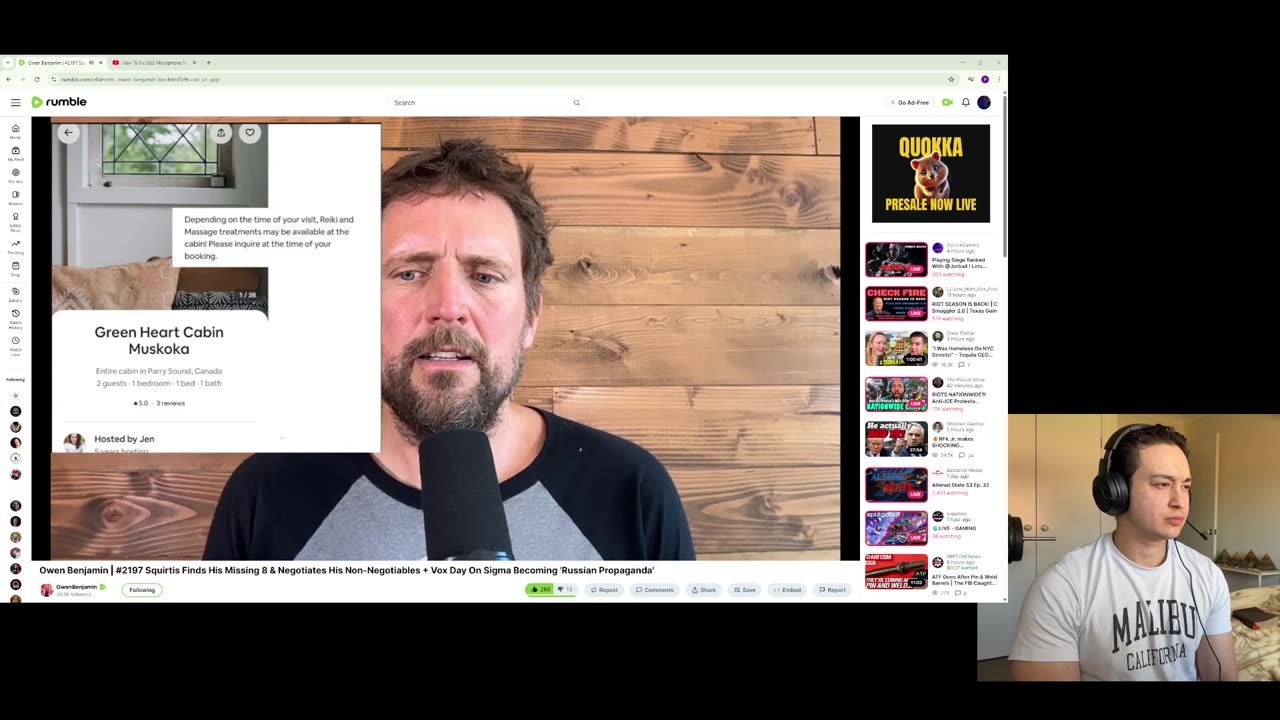Screen dimensions: 1280x720
Task: Open the Chrome three-dot menu
Action: 999,79
